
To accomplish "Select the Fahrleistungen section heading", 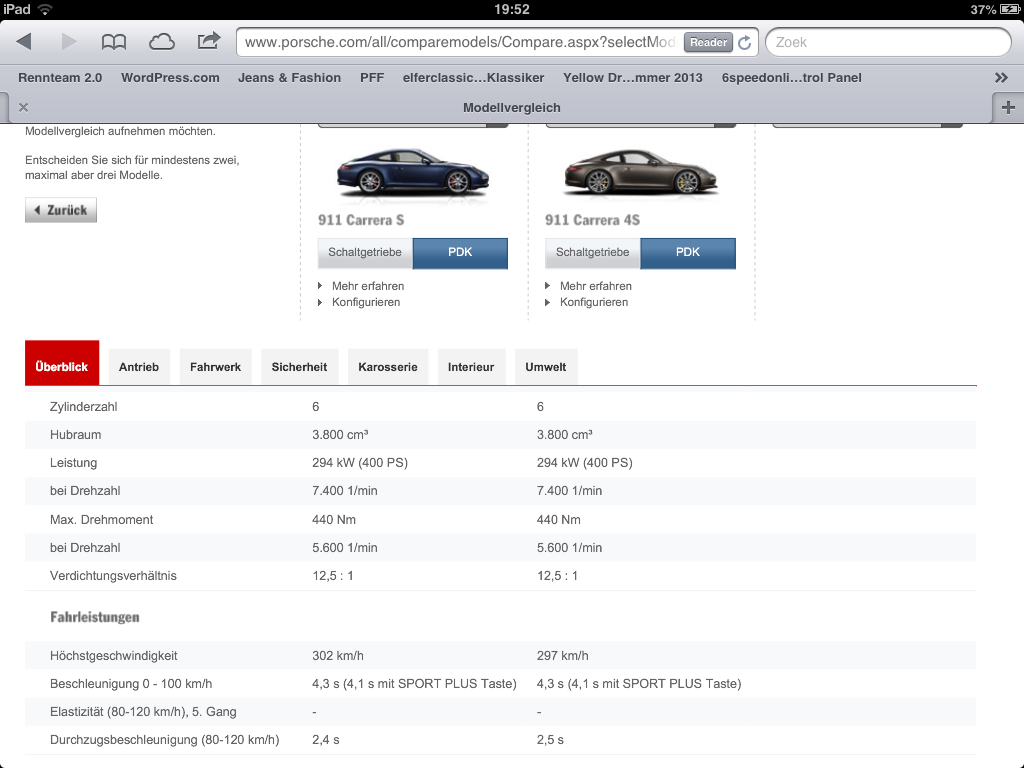I will tap(95, 617).
